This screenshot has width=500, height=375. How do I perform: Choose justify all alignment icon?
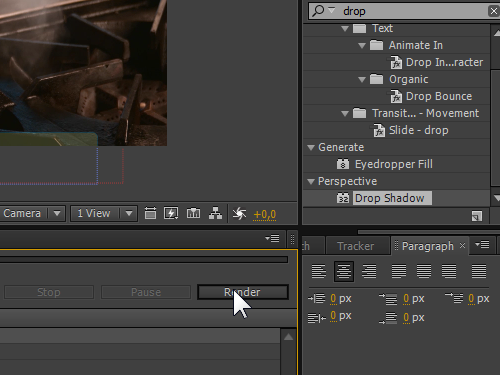pyautogui.click(x=479, y=271)
